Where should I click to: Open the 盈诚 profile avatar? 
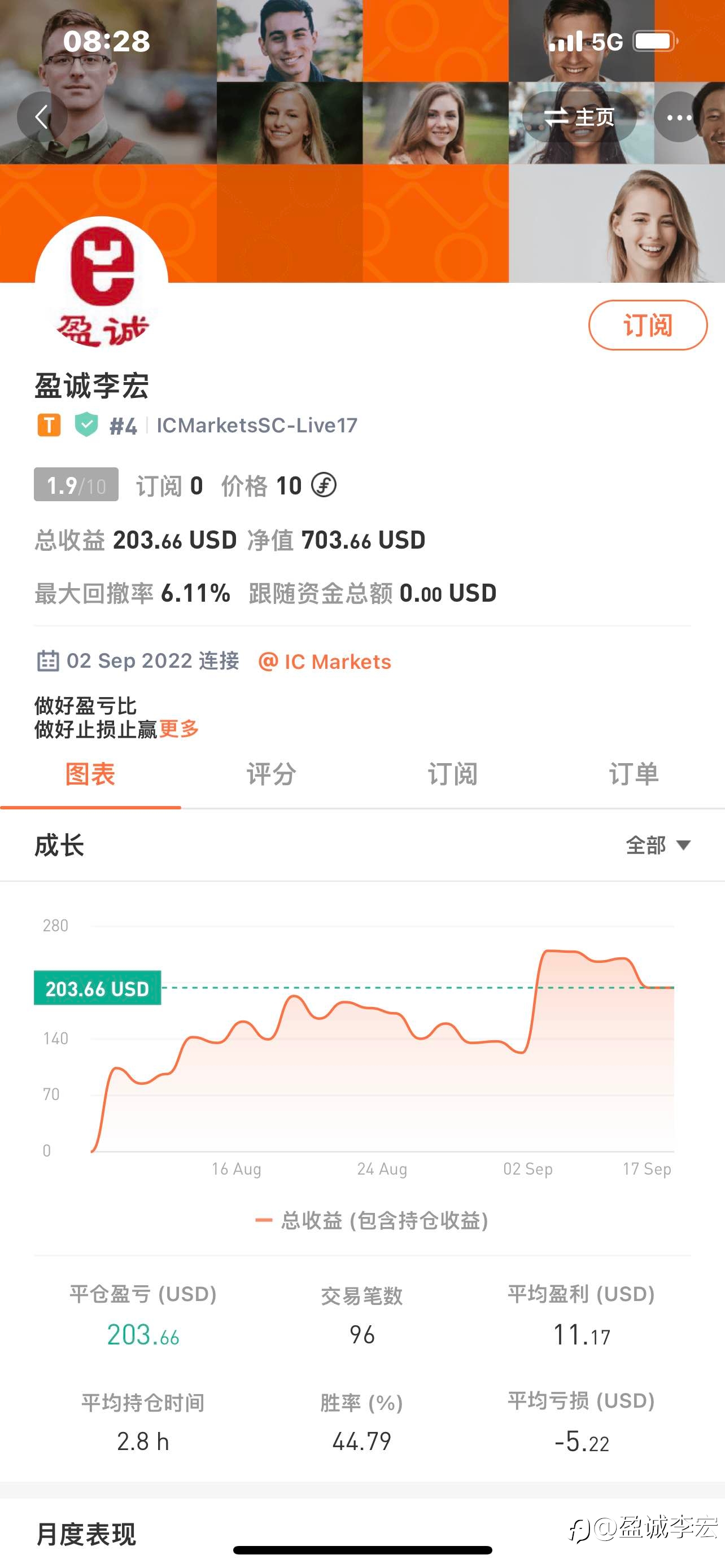(102, 283)
